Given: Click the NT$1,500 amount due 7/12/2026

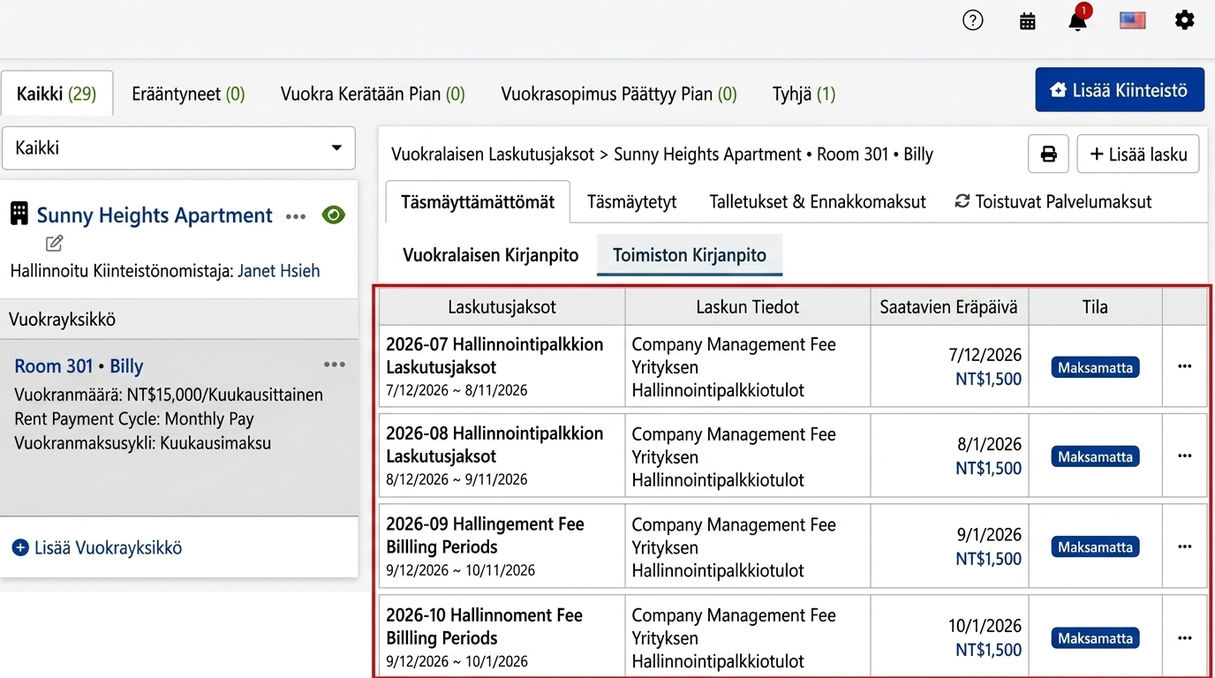Looking at the screenshot, I should (x=989, y=378).
